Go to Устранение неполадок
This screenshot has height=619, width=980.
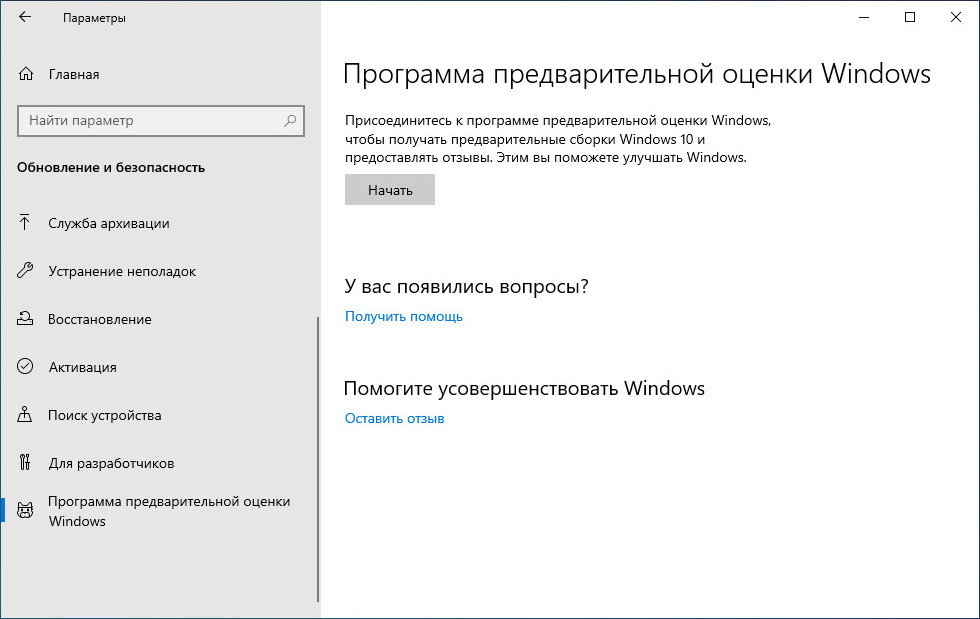pos(122,271)
